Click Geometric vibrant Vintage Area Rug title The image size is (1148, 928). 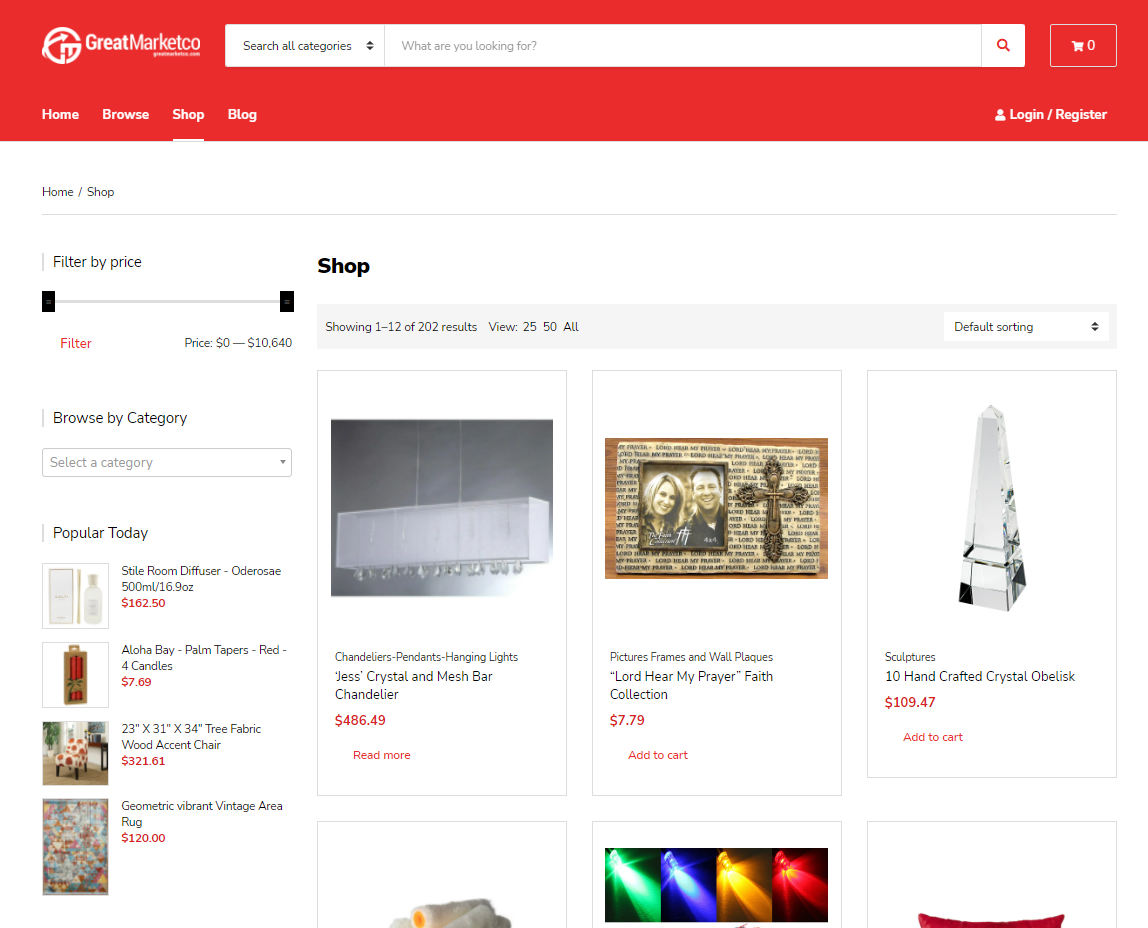click(201, 813)
